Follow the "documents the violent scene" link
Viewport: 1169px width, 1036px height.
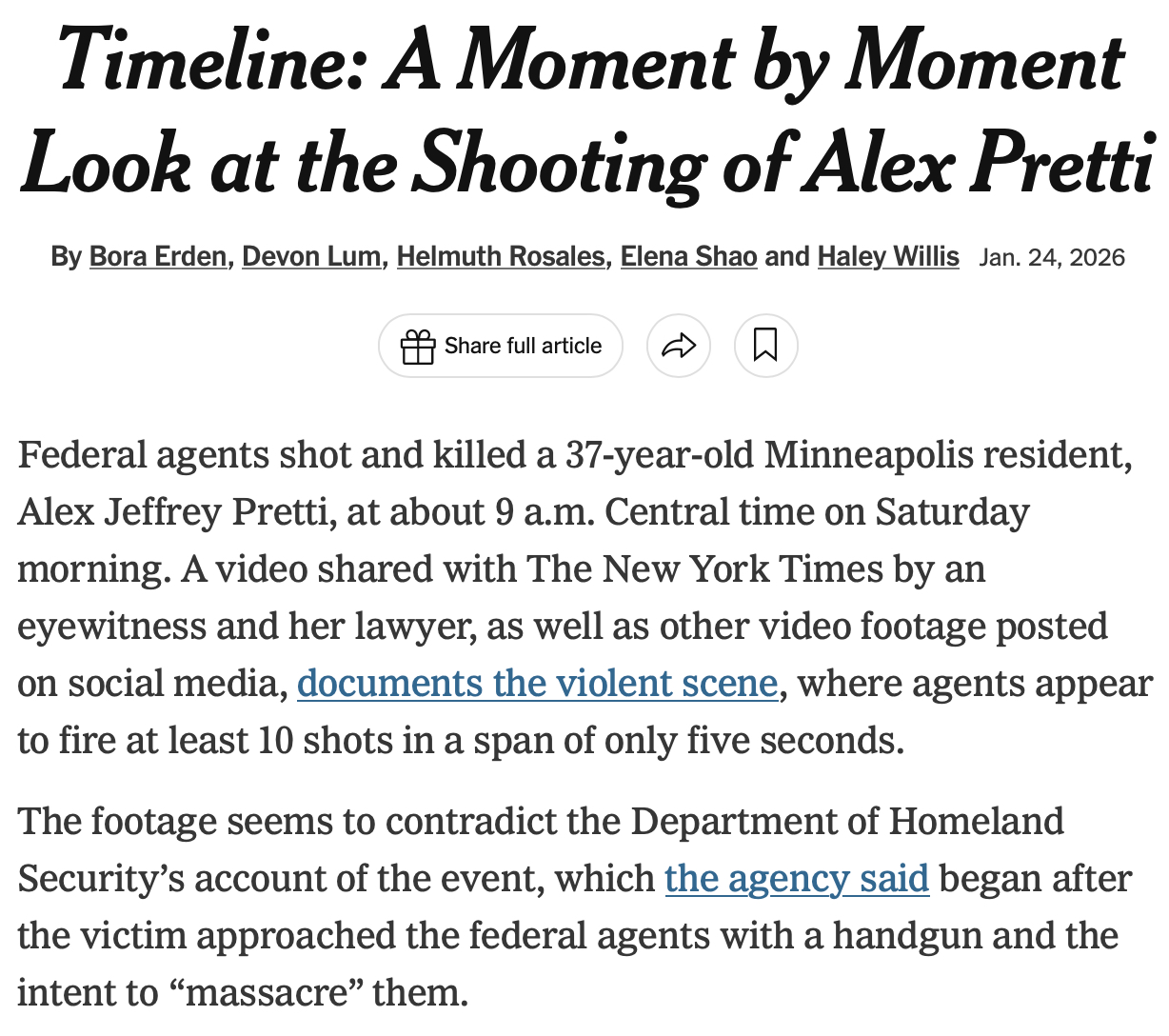click(x=537, y=684)
